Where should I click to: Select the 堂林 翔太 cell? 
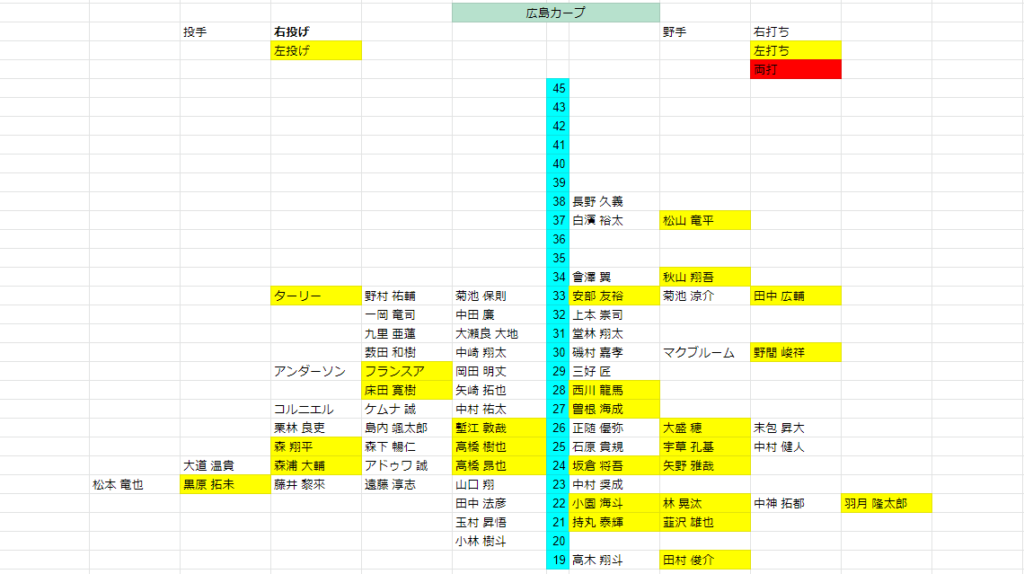coord(614,334)
